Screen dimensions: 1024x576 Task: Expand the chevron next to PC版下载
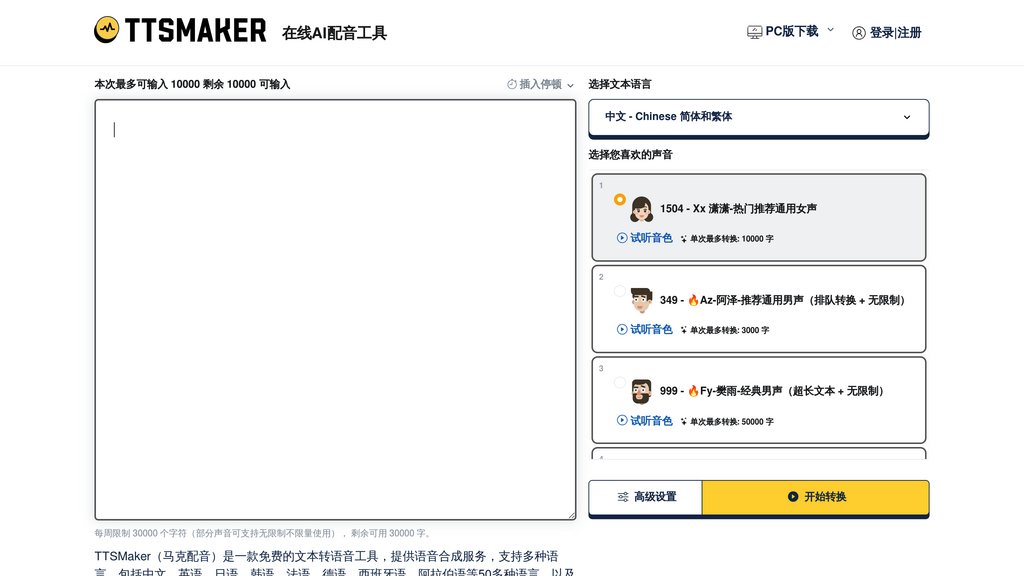click(x=831, y=29)
